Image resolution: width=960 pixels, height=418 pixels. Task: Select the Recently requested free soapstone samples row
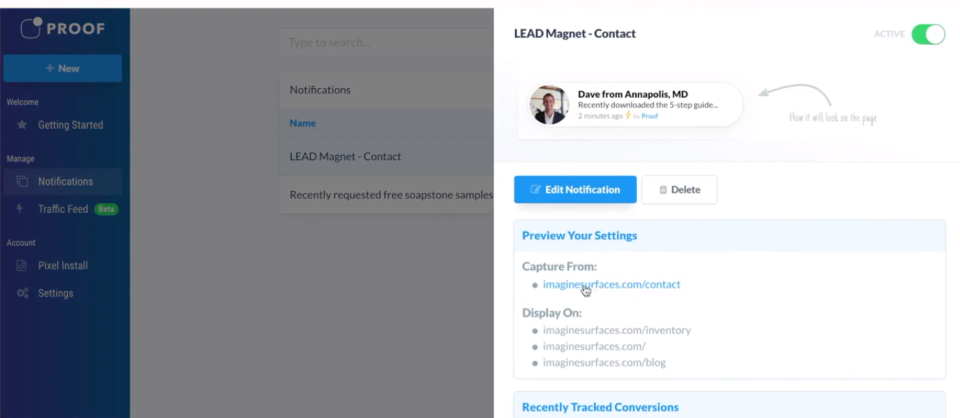390,194
